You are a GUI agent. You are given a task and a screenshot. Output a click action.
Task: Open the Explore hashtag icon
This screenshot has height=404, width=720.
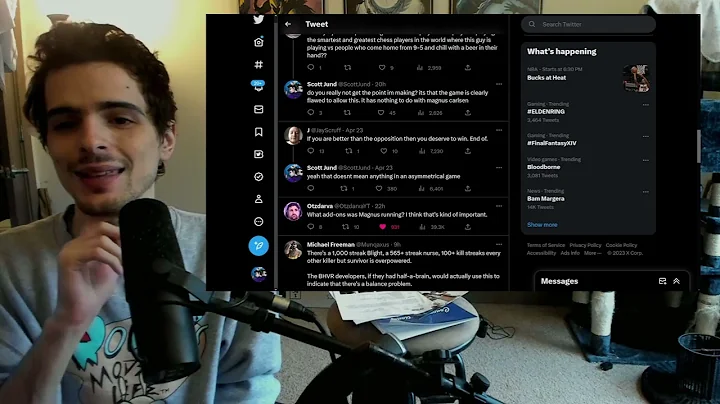pyautogui.click(x=259, y=64)
